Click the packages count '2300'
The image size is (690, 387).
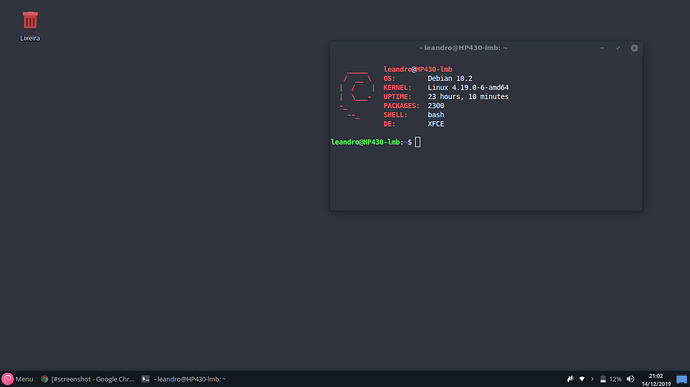coord(436,106)
